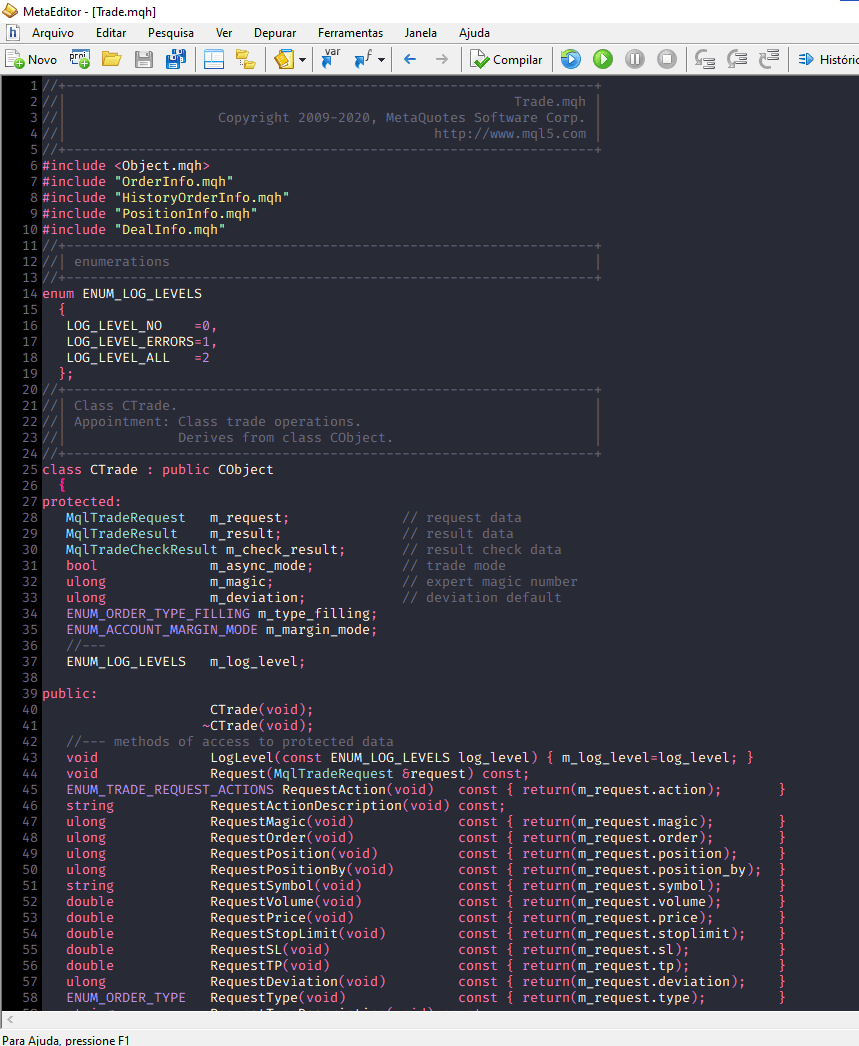Open the Depurar menu

[x=275, y=33]
